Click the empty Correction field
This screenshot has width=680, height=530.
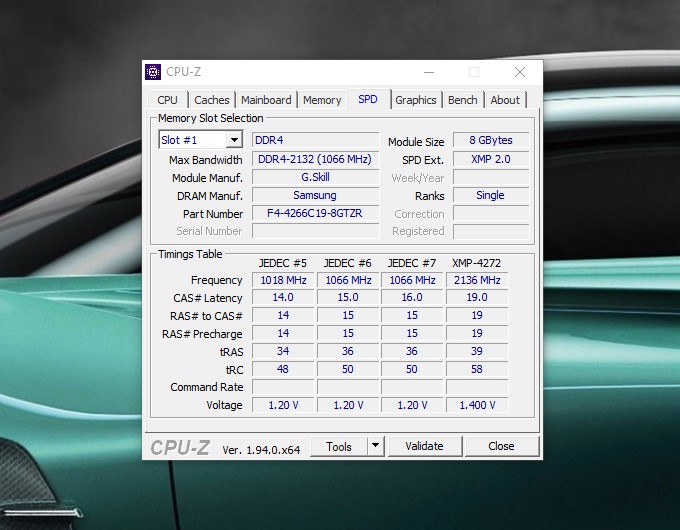click(491, 213)
